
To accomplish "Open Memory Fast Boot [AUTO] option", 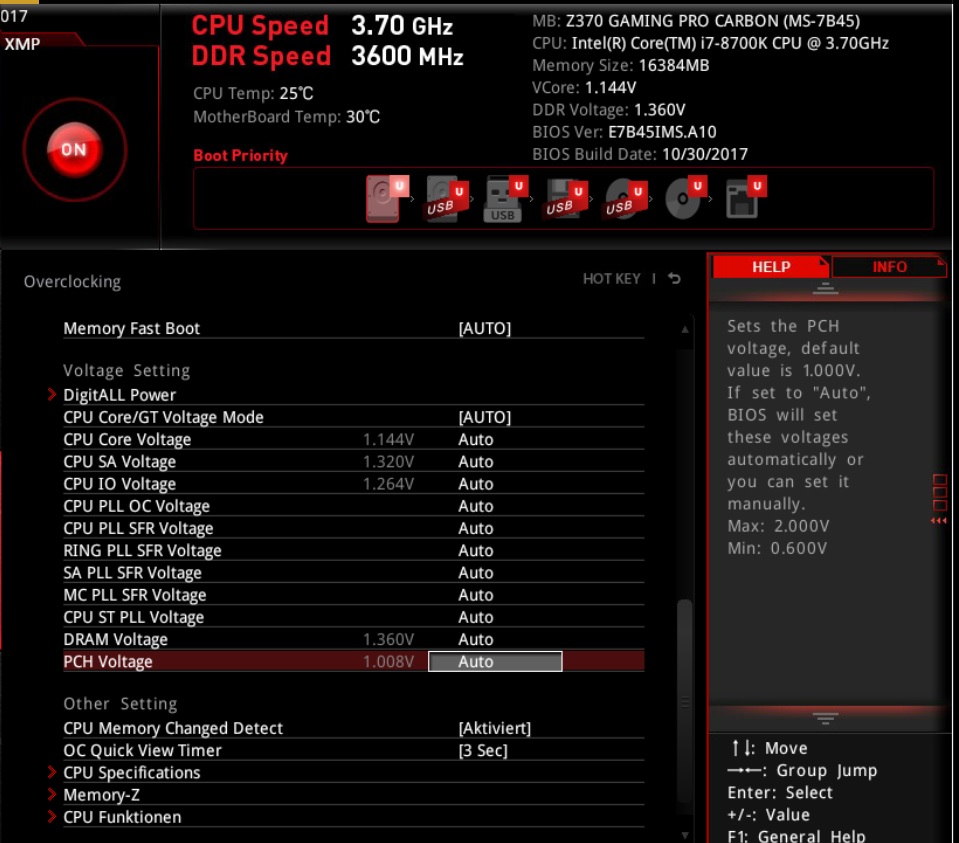I will [484, 329].
